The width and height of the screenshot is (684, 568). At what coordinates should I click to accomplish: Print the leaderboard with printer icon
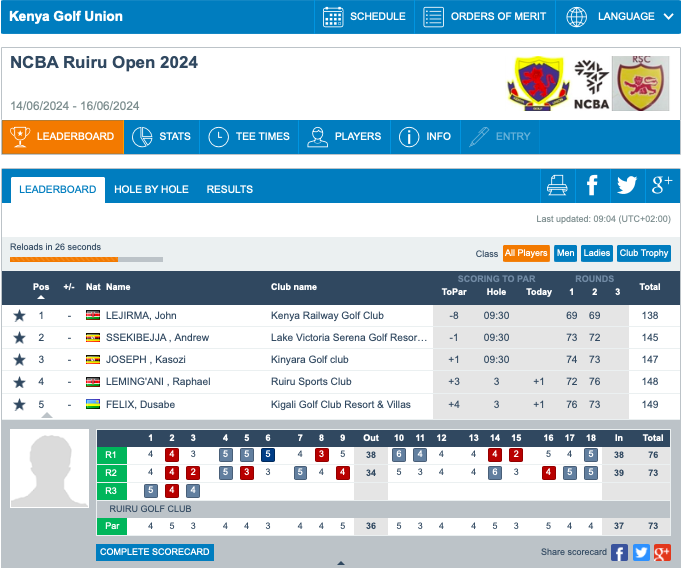557,185
